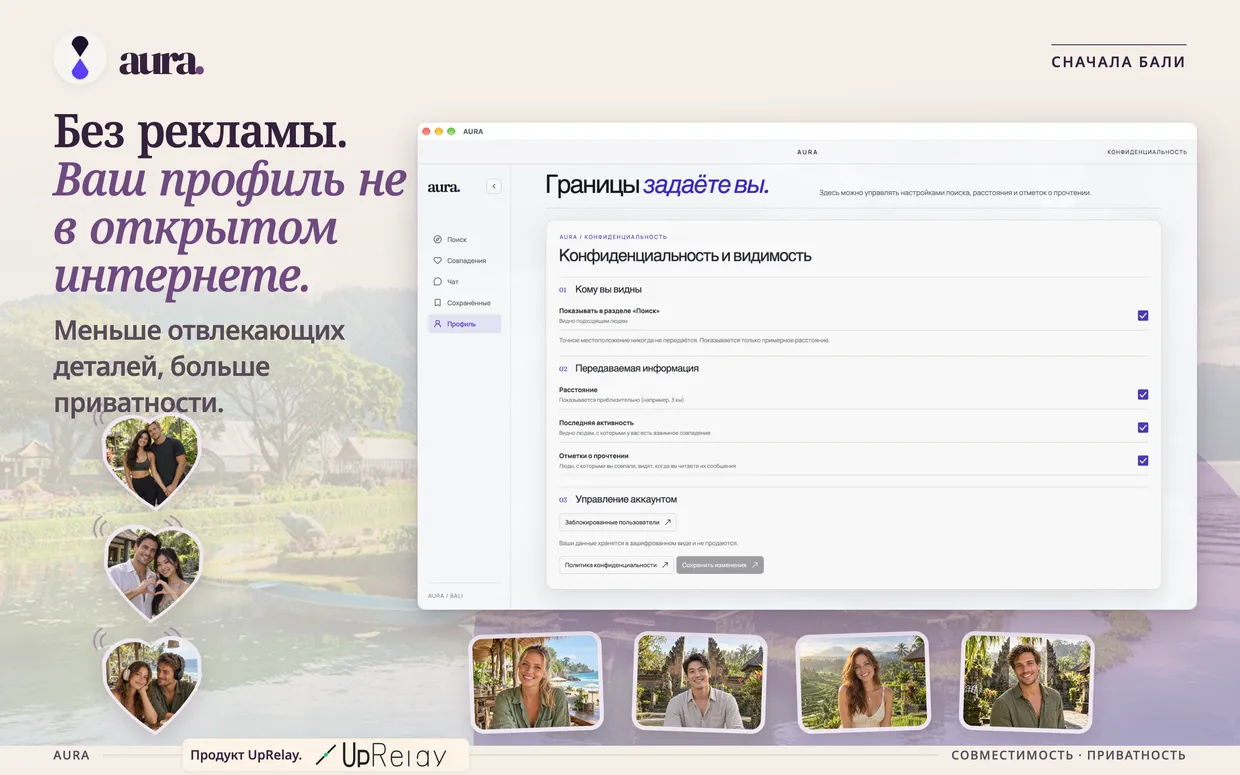Open Политика конфиденциальности
This screenshot has width=1240, height=775.
tap(616, 565)
